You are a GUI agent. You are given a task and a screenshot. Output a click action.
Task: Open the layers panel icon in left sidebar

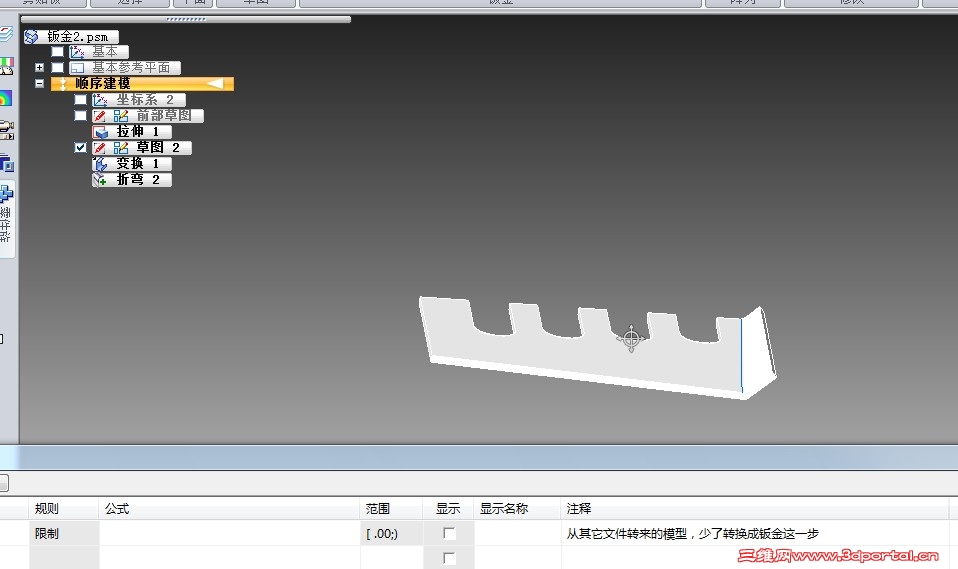(6, 34)
